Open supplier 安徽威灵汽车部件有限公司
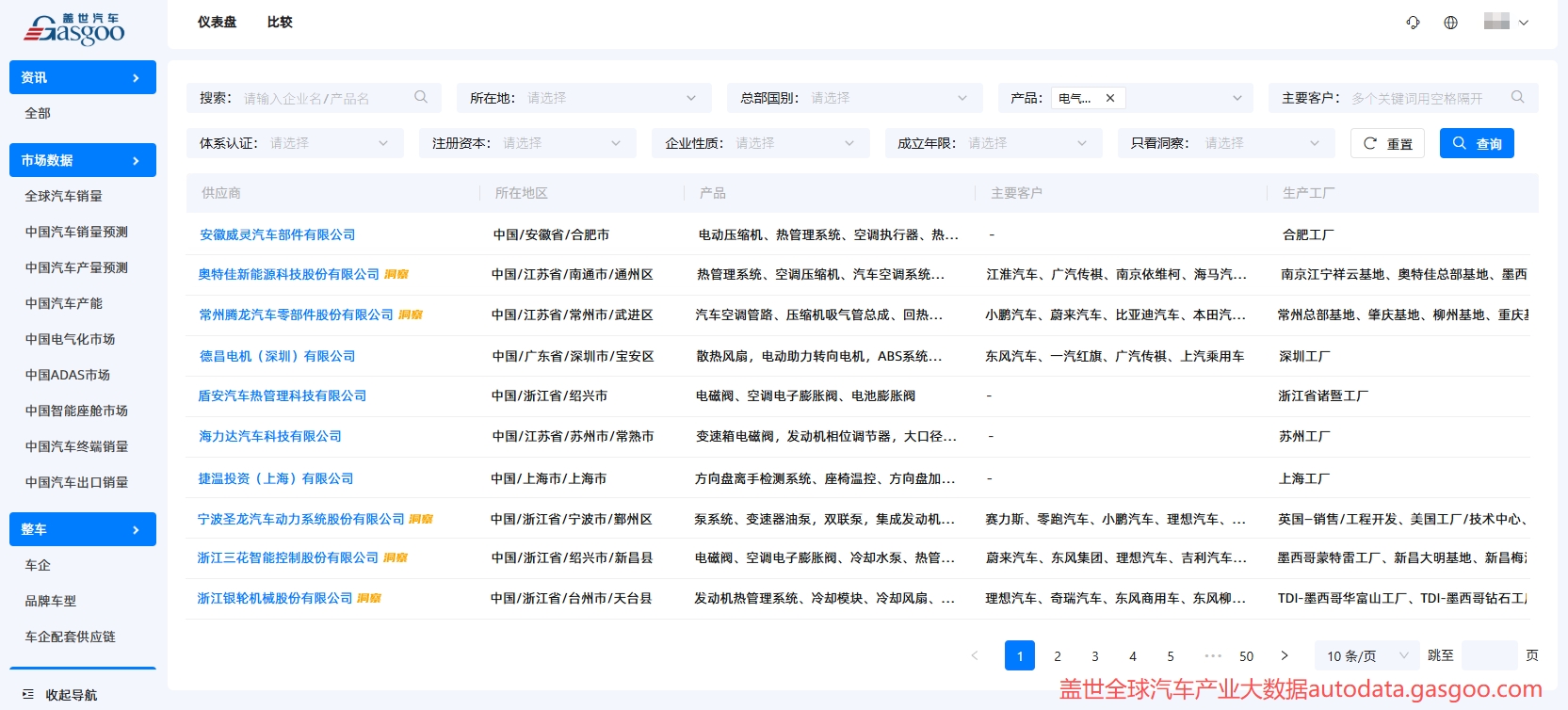 click(x=277, y=234)
